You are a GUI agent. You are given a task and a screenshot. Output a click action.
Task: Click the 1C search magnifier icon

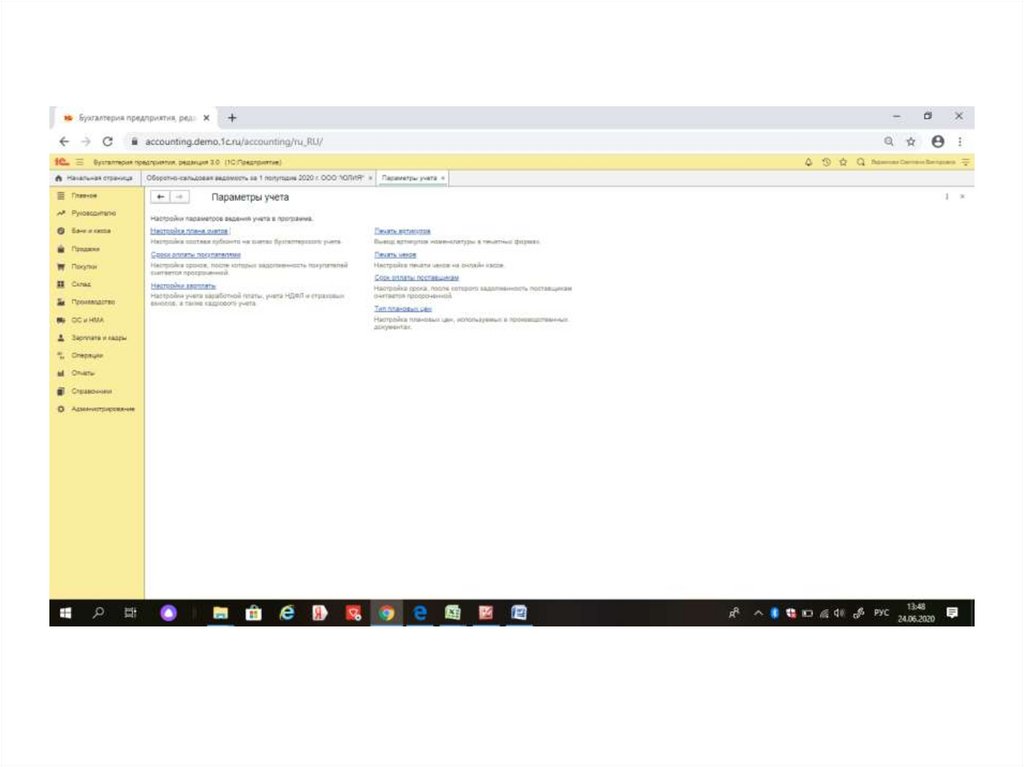[x=860, y=162]
